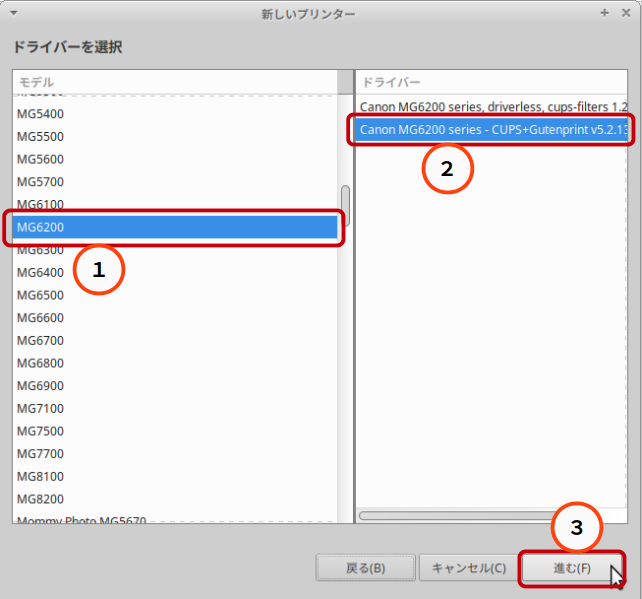Screen dimensions: 642x599
Task: Select model MG5600
Action: click(x=175, y=159)
